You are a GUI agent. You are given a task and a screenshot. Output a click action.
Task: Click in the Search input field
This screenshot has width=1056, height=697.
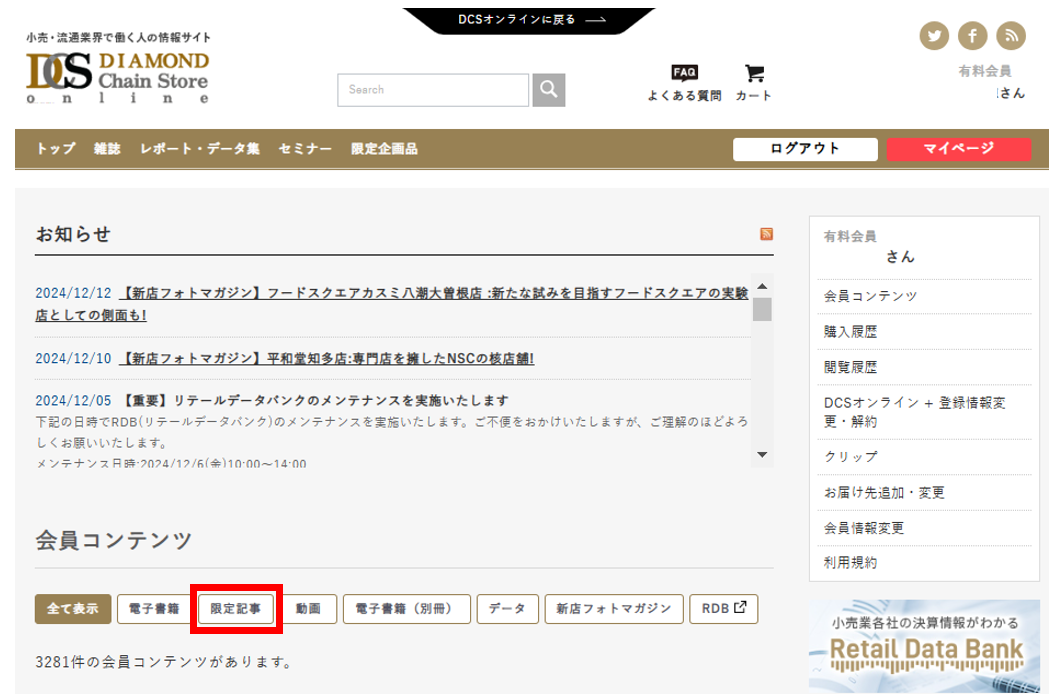pos(432,90)
